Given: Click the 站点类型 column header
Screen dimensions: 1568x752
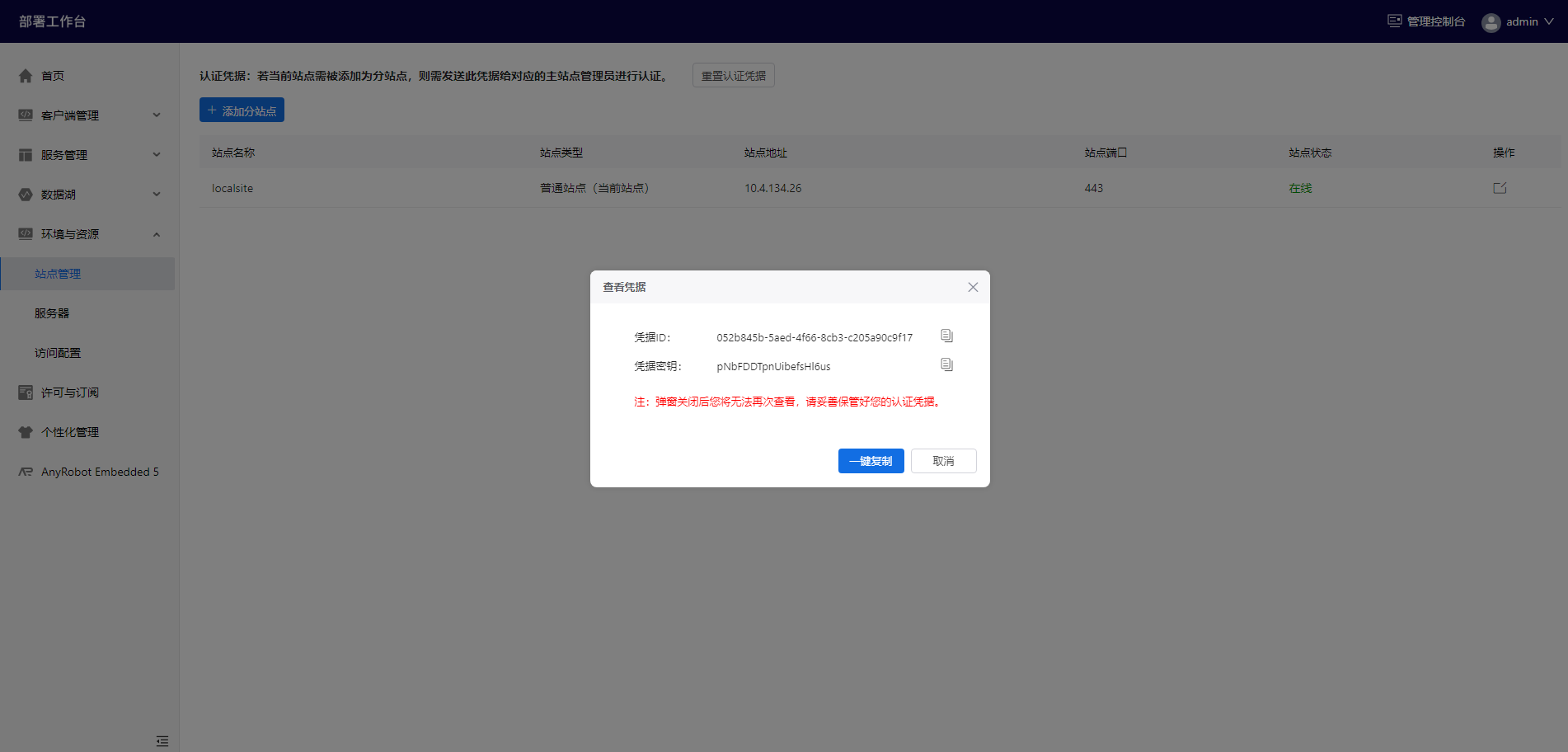Looking at the screenshot, I should pyautogui.click(x=561, y=153).
